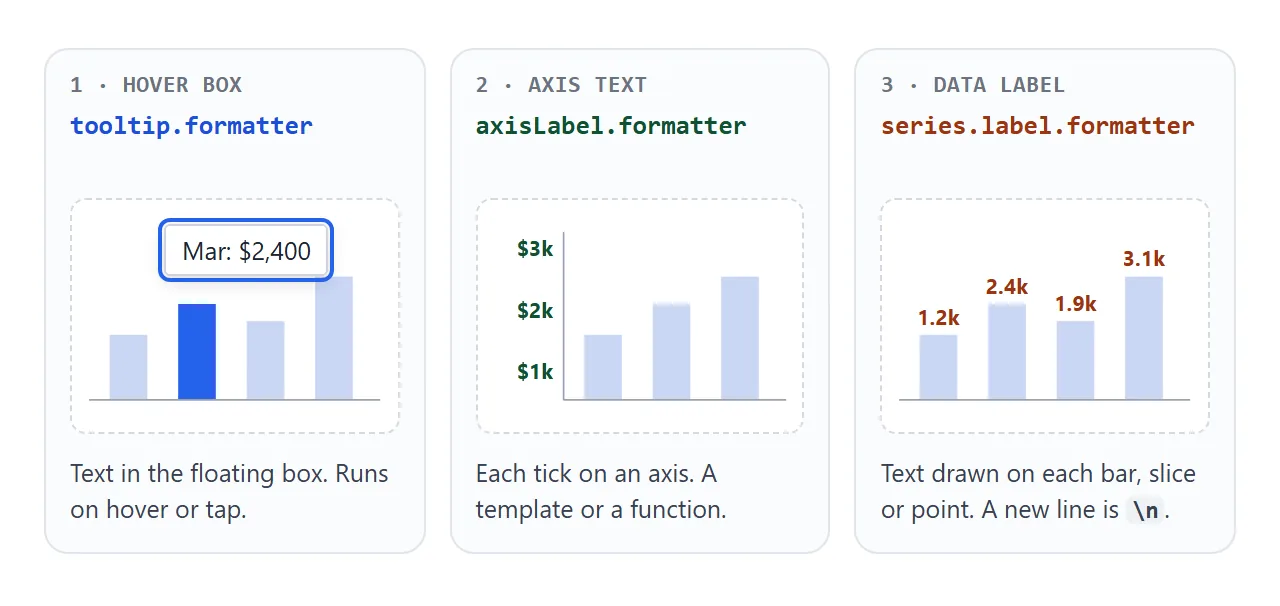
Task: Select the "2 · AXIS TEXT" card title
Action: click(x=561, y=85)
